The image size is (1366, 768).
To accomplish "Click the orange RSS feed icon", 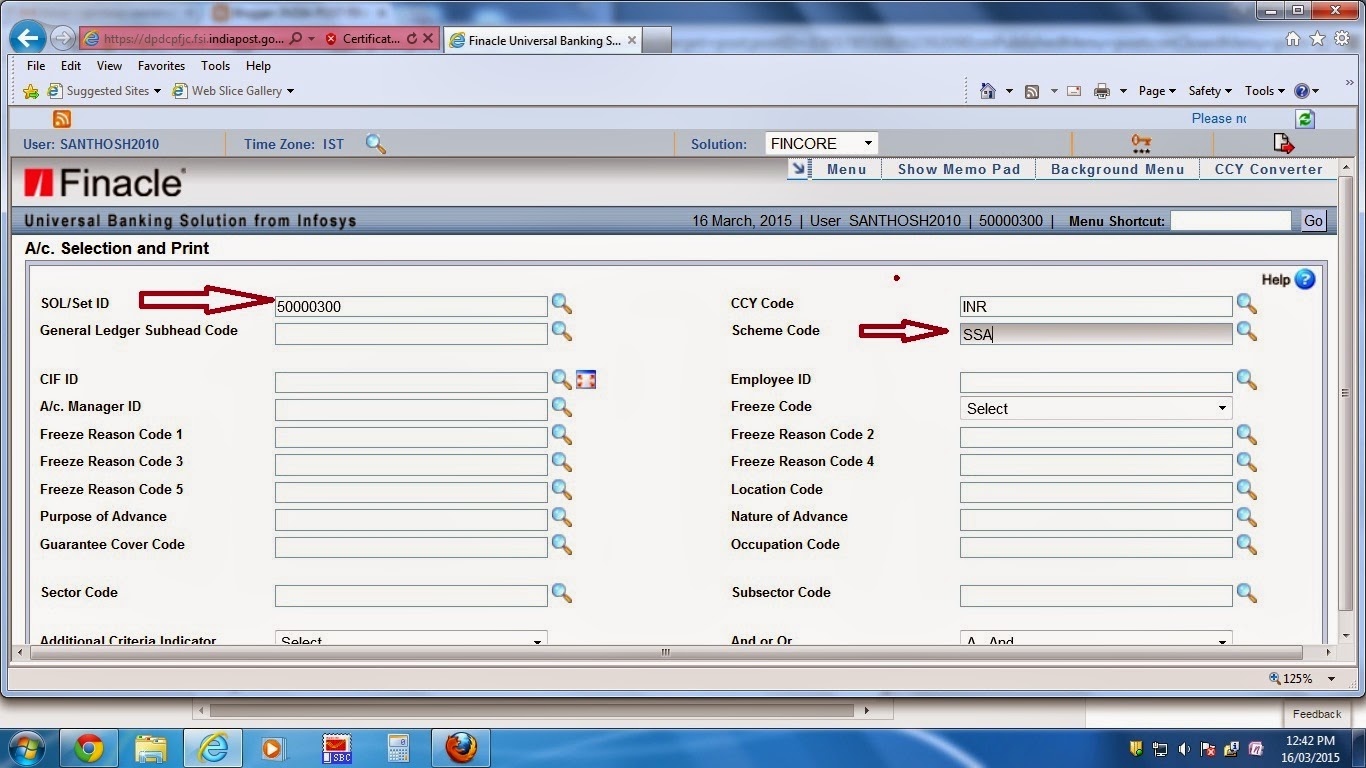I will [x=62, y=118].
